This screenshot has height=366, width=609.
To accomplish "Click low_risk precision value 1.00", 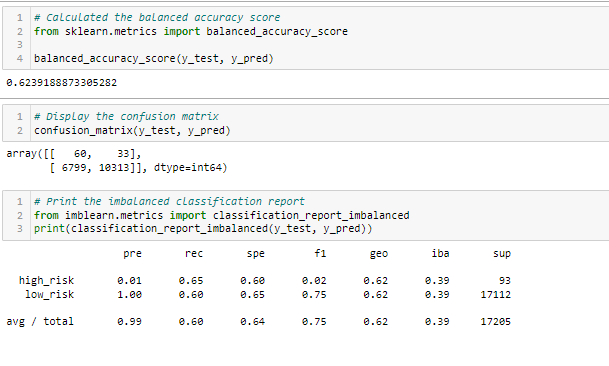I will point(129,295).
